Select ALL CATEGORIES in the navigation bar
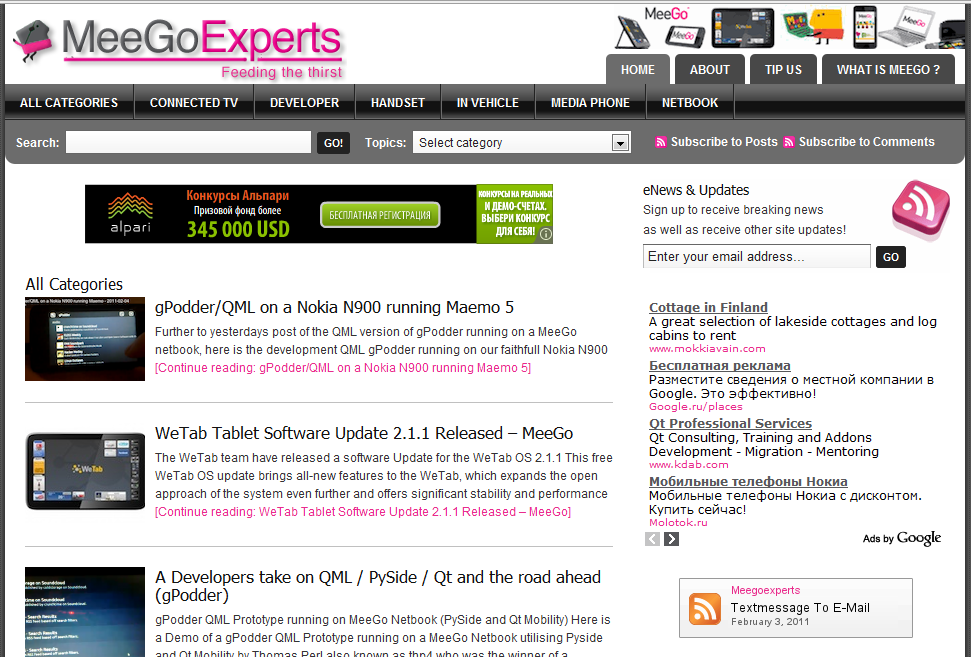Viewport: 971px width, 657px height. coord(69,103)
